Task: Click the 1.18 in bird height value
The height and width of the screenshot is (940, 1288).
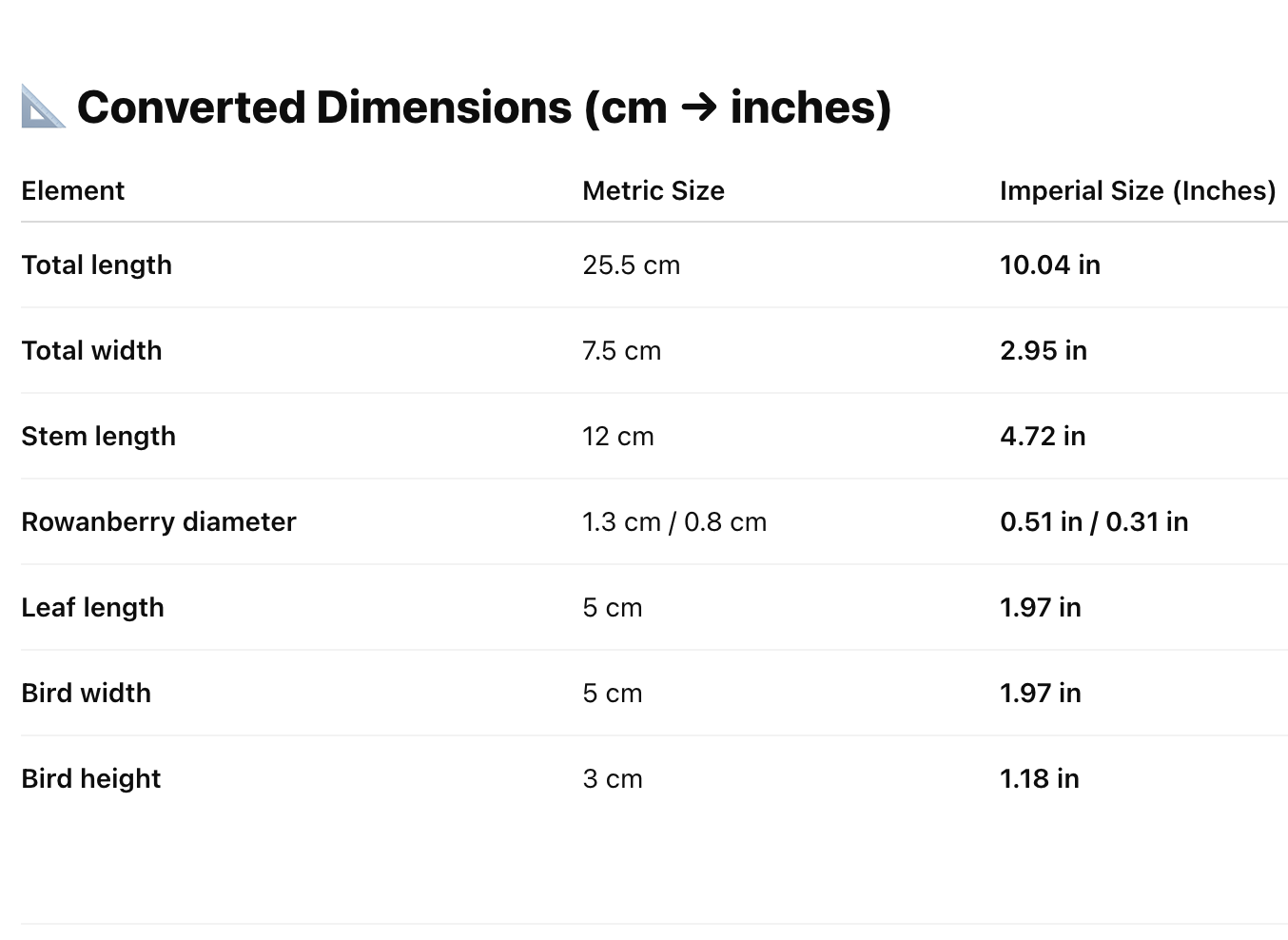Action: pyautogui.click(x=1040, y=778)
